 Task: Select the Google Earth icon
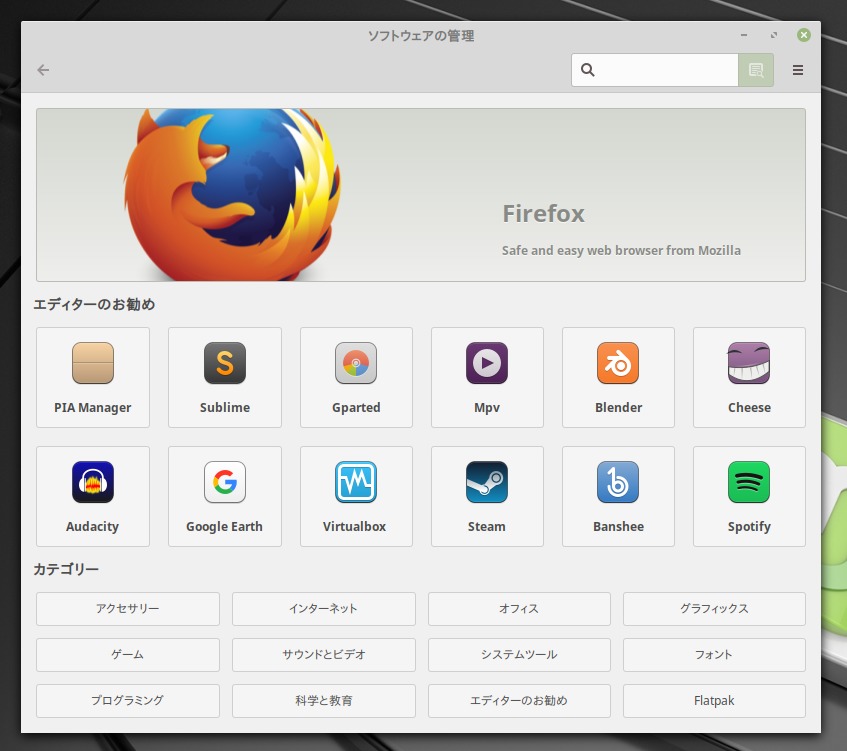pos(225,482)
